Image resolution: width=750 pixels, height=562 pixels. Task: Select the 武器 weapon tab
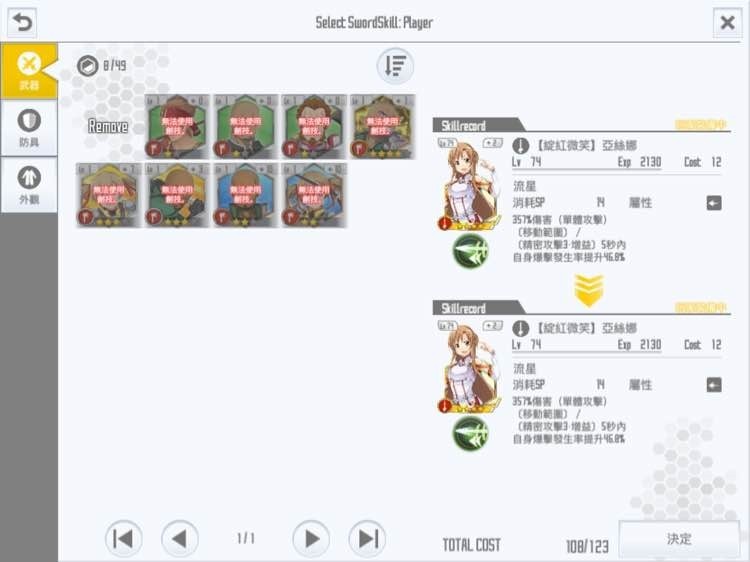pyautogui.click(x=29, y=71)
